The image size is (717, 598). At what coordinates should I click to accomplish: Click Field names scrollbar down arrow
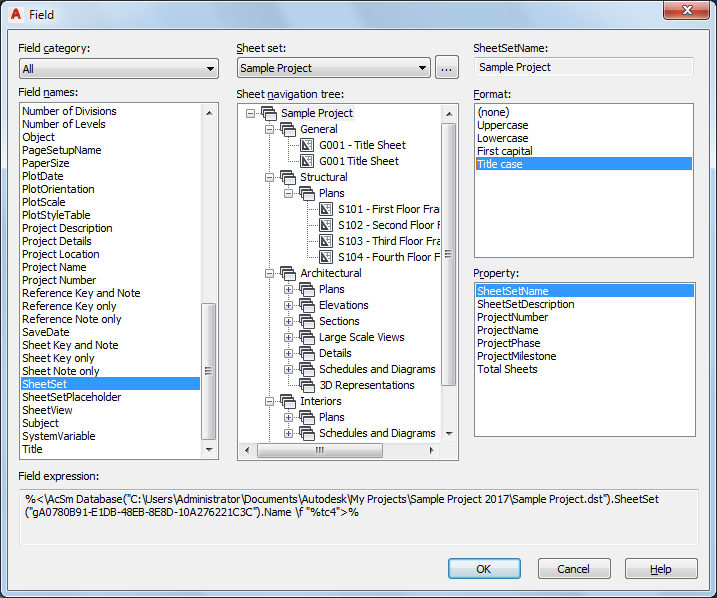tap(209, 450)
